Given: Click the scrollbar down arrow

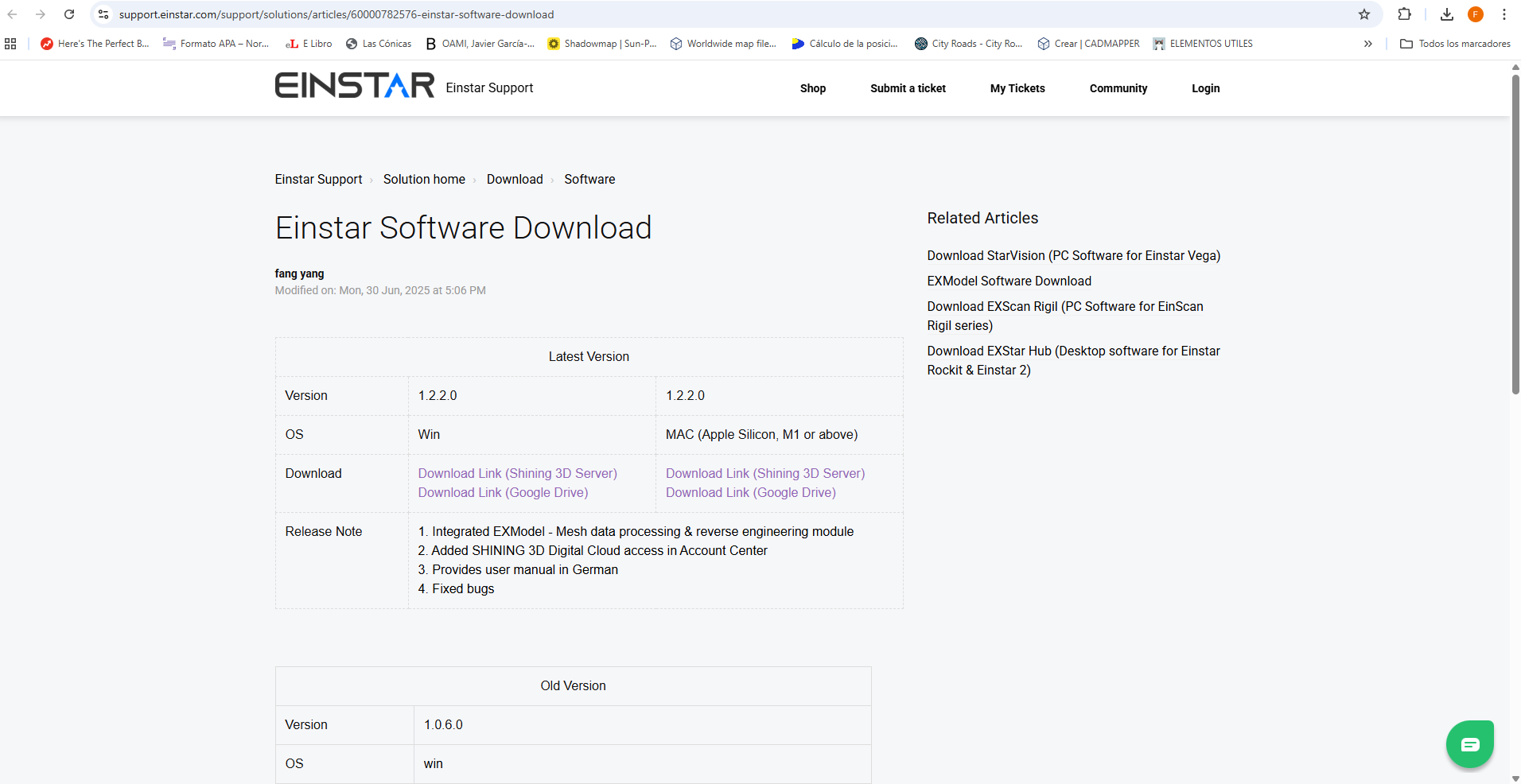Looking at the screenshot, I should [1515, 778].
